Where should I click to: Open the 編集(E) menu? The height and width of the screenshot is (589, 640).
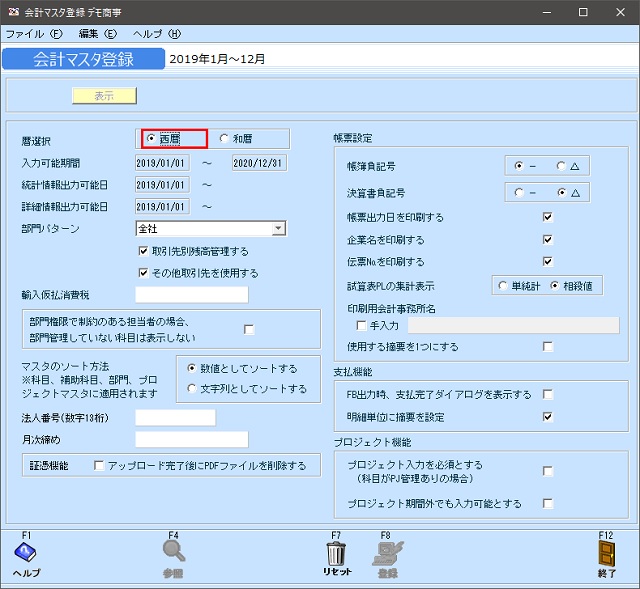click(x=98, y=34)
